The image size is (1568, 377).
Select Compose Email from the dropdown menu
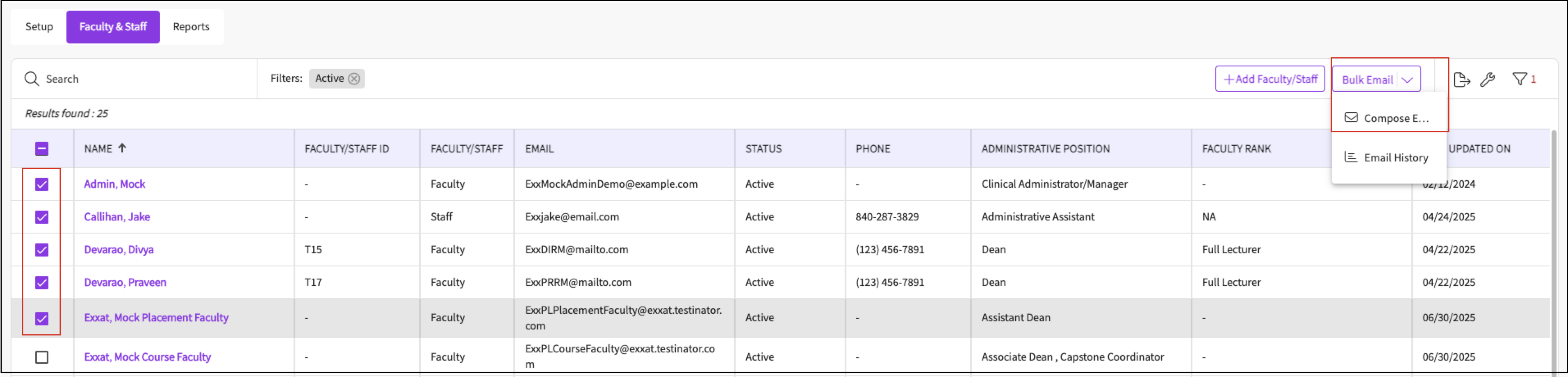click(1395, 118)
